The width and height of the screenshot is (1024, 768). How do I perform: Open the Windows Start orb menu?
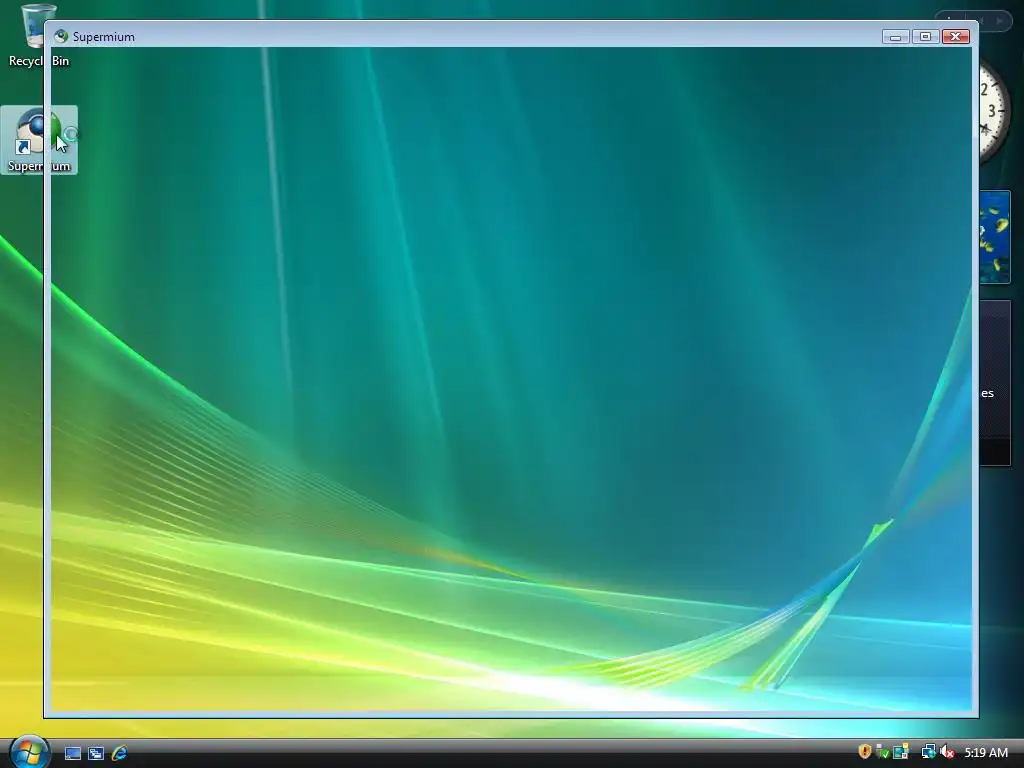(29, 752)
